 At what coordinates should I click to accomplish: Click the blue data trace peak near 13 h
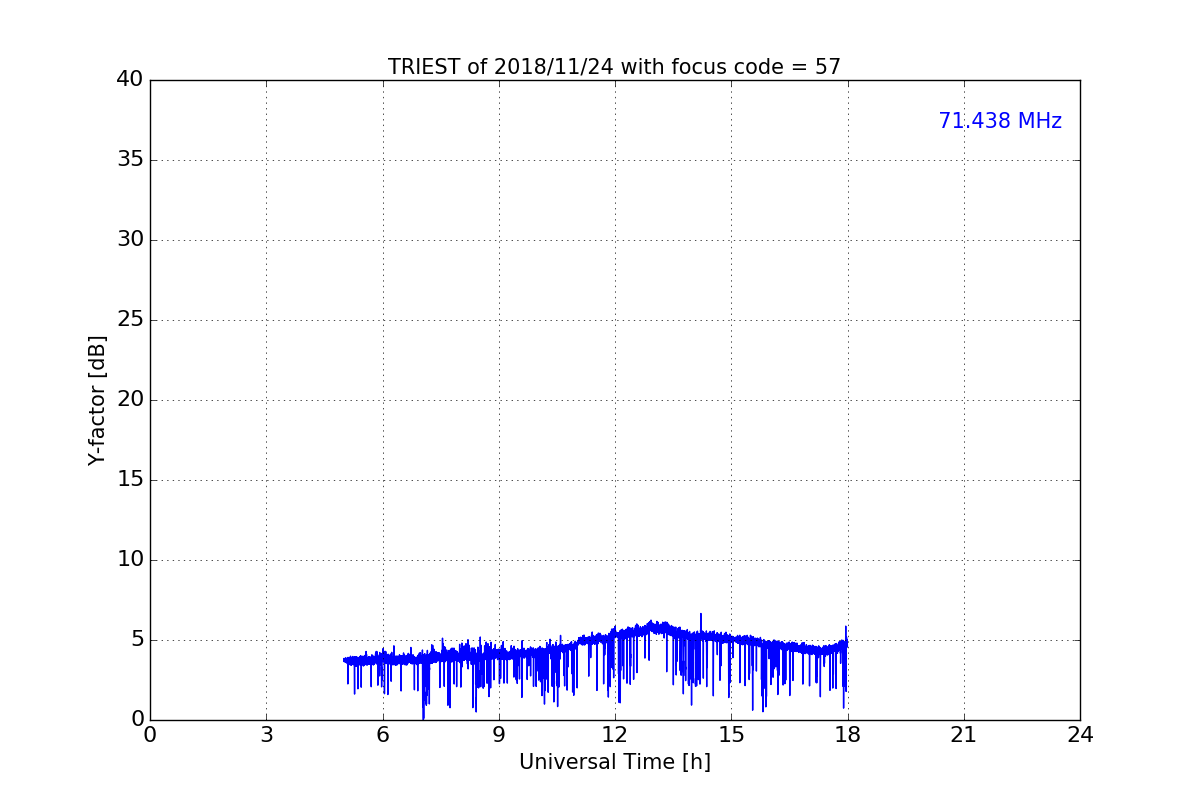653,625
